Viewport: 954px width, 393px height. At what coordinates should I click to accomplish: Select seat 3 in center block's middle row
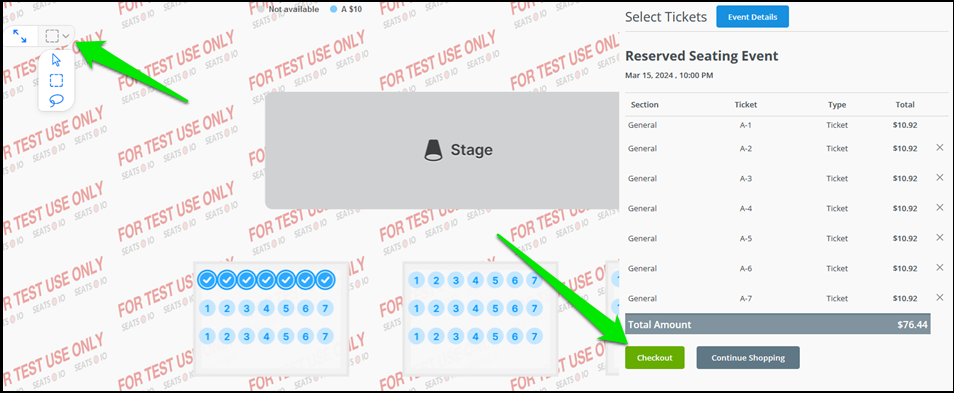[456, 308]
